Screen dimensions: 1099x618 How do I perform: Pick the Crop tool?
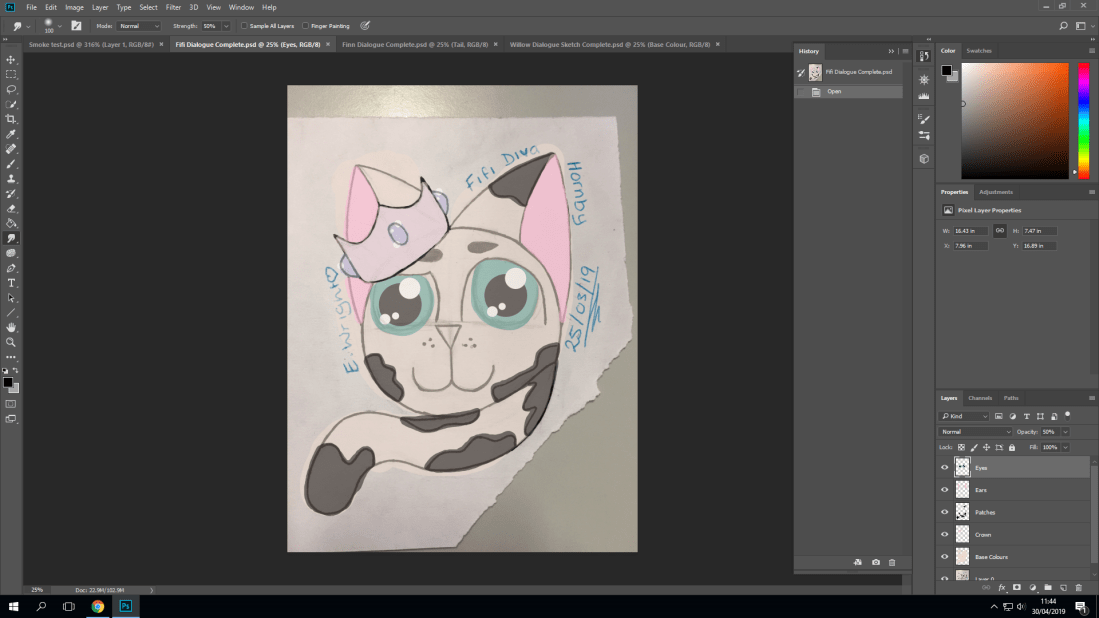(11, 119)
